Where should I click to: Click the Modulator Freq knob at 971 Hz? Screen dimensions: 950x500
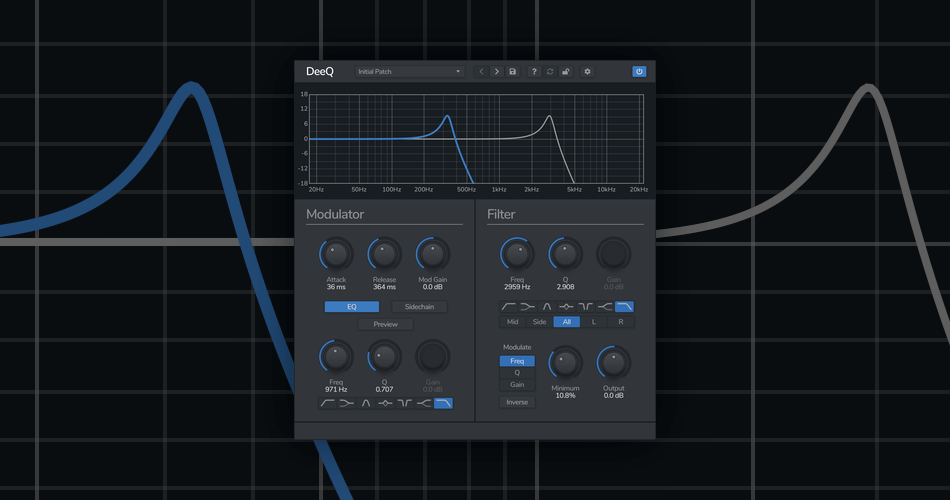(x=336, y=357)
